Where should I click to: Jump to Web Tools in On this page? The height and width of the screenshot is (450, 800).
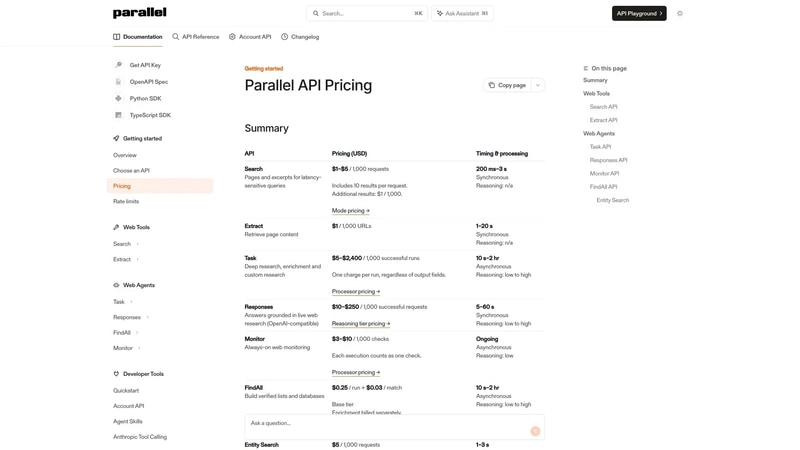pos(596,93)
